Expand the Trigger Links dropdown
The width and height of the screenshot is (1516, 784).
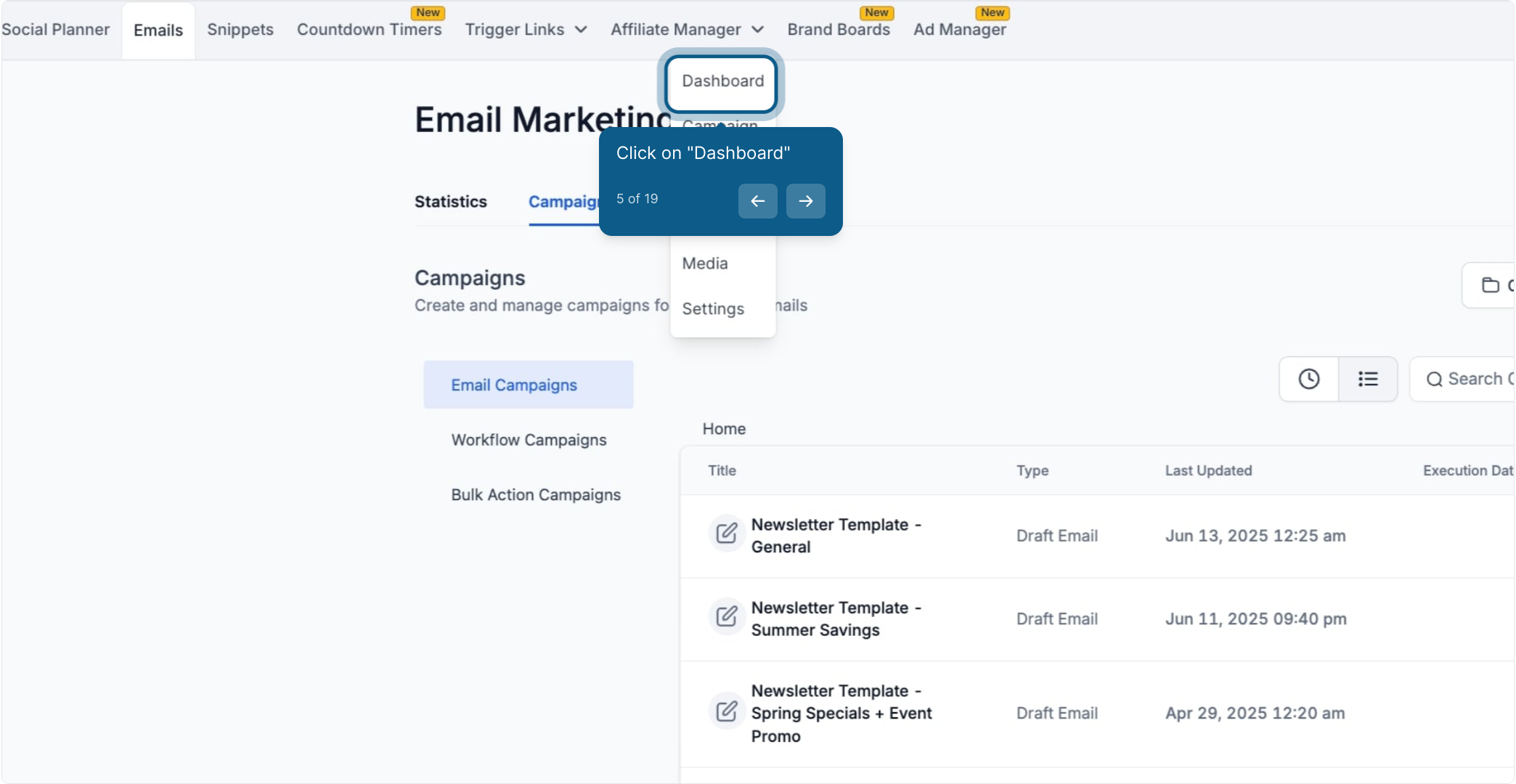(x=526, y=30)
